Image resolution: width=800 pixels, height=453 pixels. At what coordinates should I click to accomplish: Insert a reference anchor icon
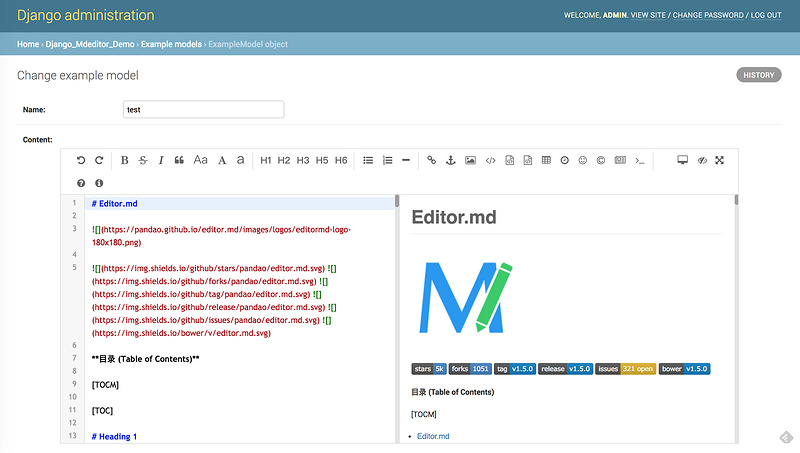pos(451,160)
